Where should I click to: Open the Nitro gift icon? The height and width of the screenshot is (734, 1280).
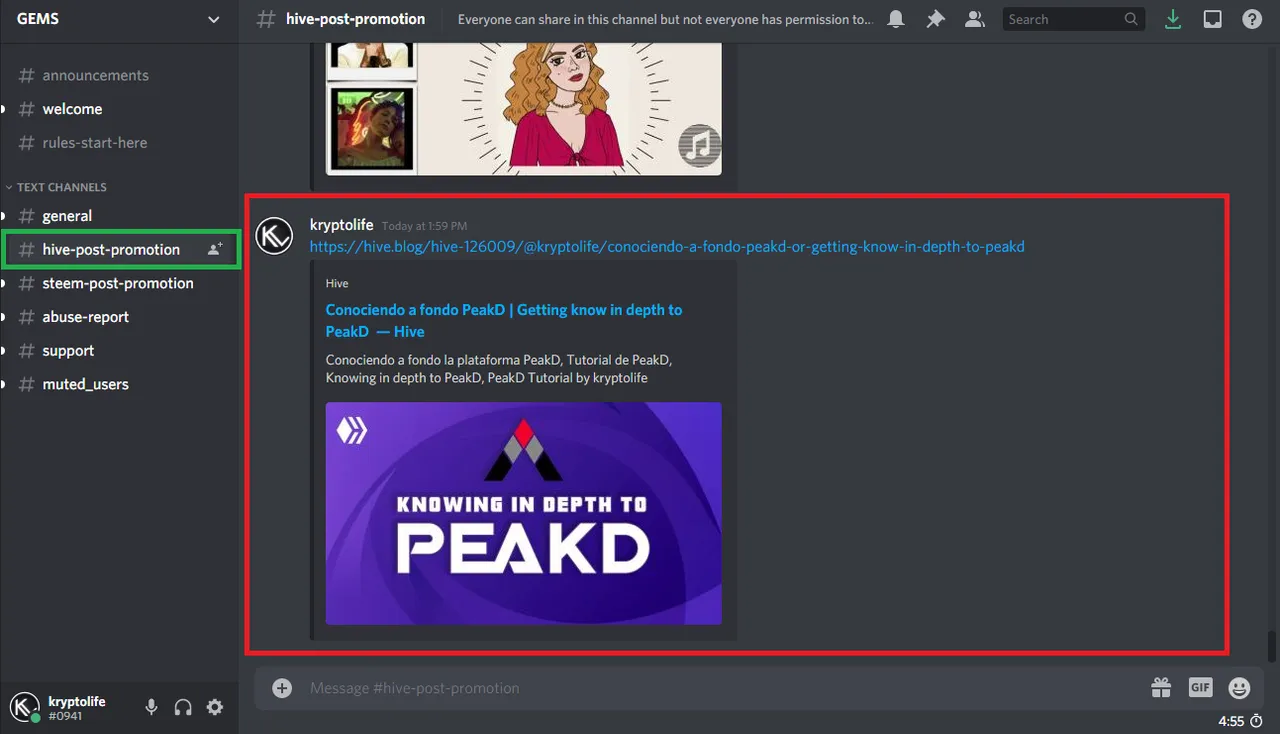(x=1161, y=687)
